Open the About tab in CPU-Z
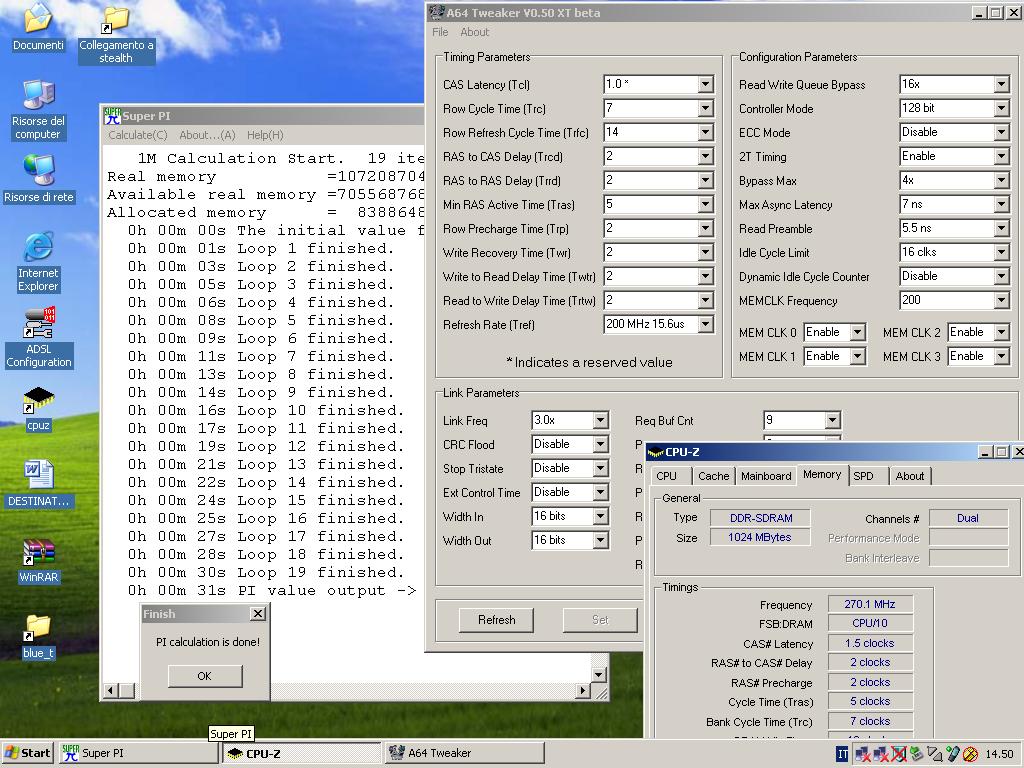 coord(910,476)
